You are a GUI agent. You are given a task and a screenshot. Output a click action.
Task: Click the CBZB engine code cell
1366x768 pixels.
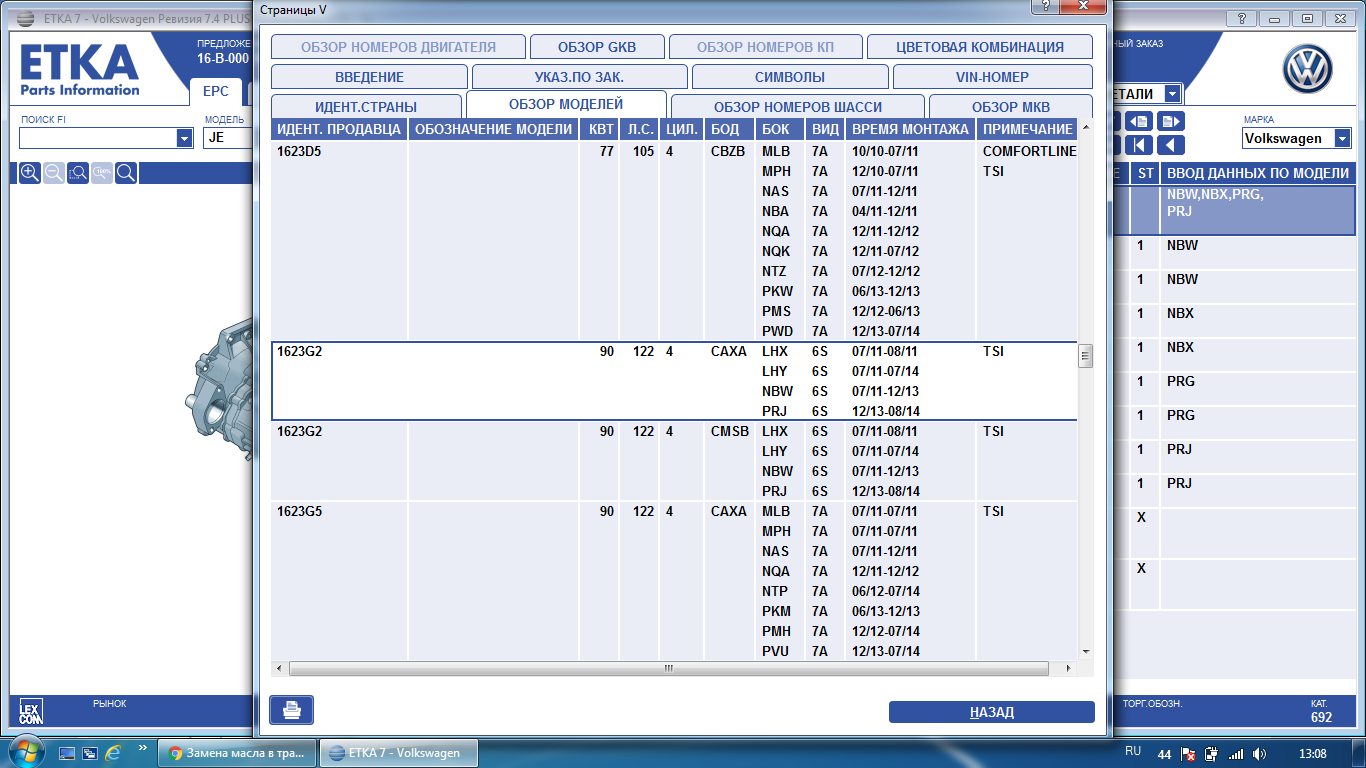[x=728, y=151]
